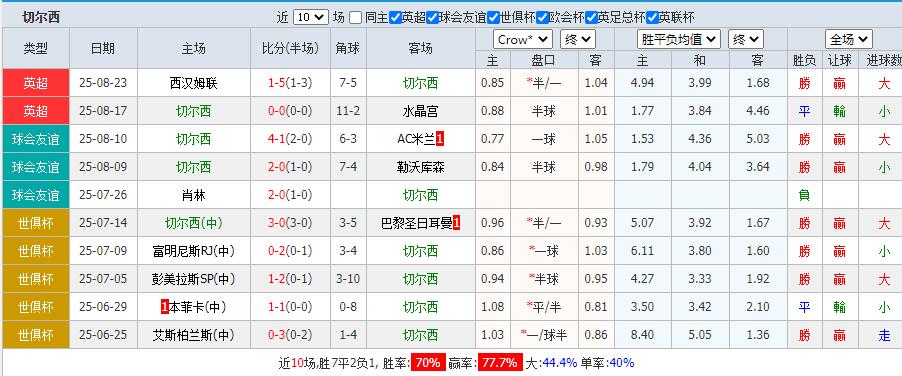The image size is (902, 376).
Task: Click the red card badge beside 巴黎圣日耳曼
Action: 457,223
